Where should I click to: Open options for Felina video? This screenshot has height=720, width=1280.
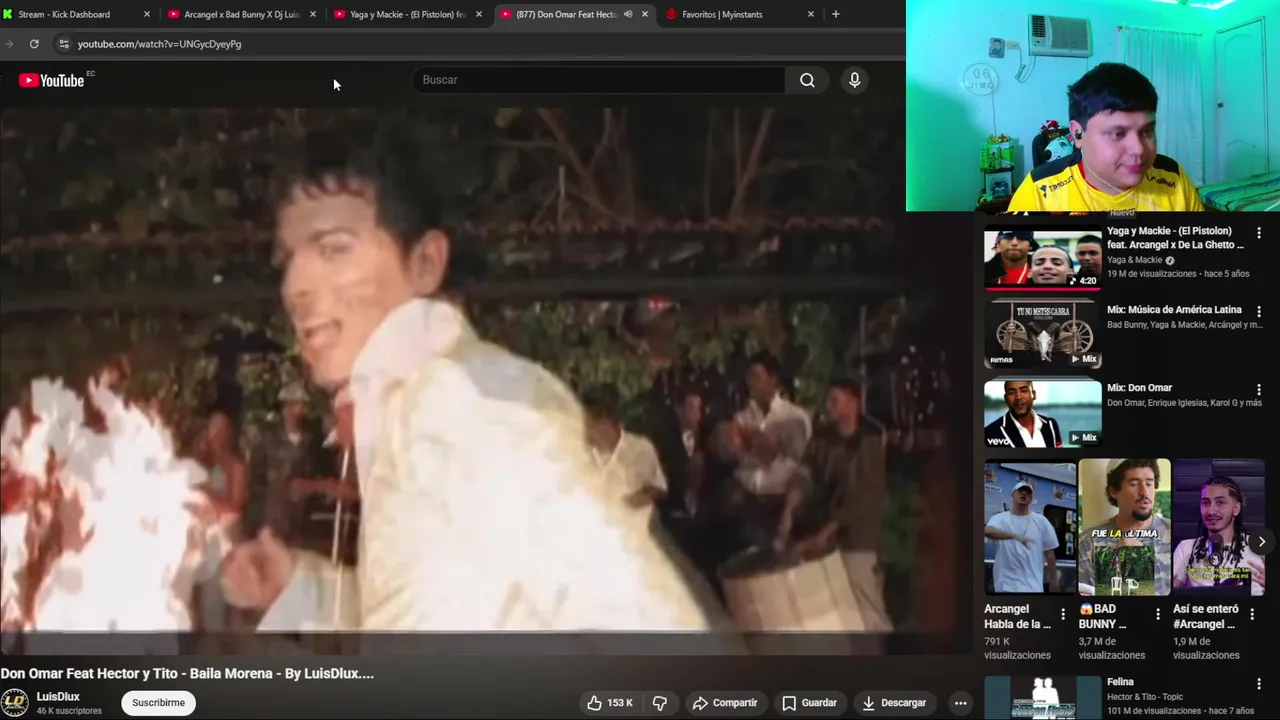coord(1259,684)
